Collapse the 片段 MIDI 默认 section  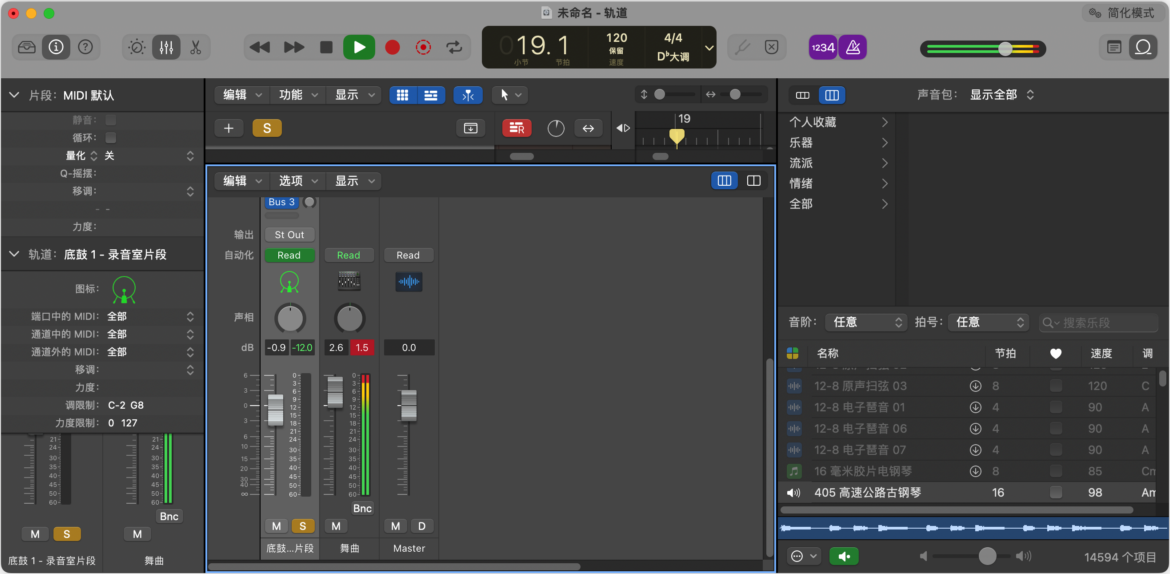pos(13,96)
